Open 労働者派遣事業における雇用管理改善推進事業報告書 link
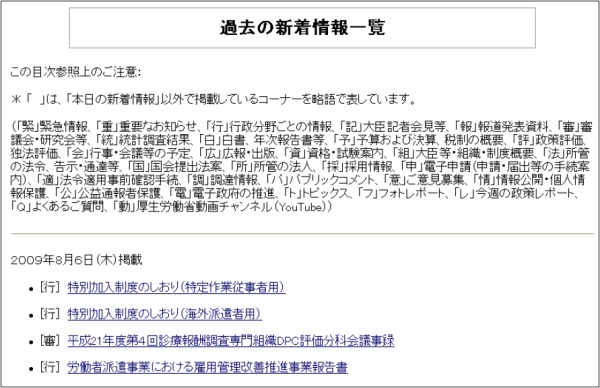The height and width of the screenshot is (388, 600). pos(207,368)
